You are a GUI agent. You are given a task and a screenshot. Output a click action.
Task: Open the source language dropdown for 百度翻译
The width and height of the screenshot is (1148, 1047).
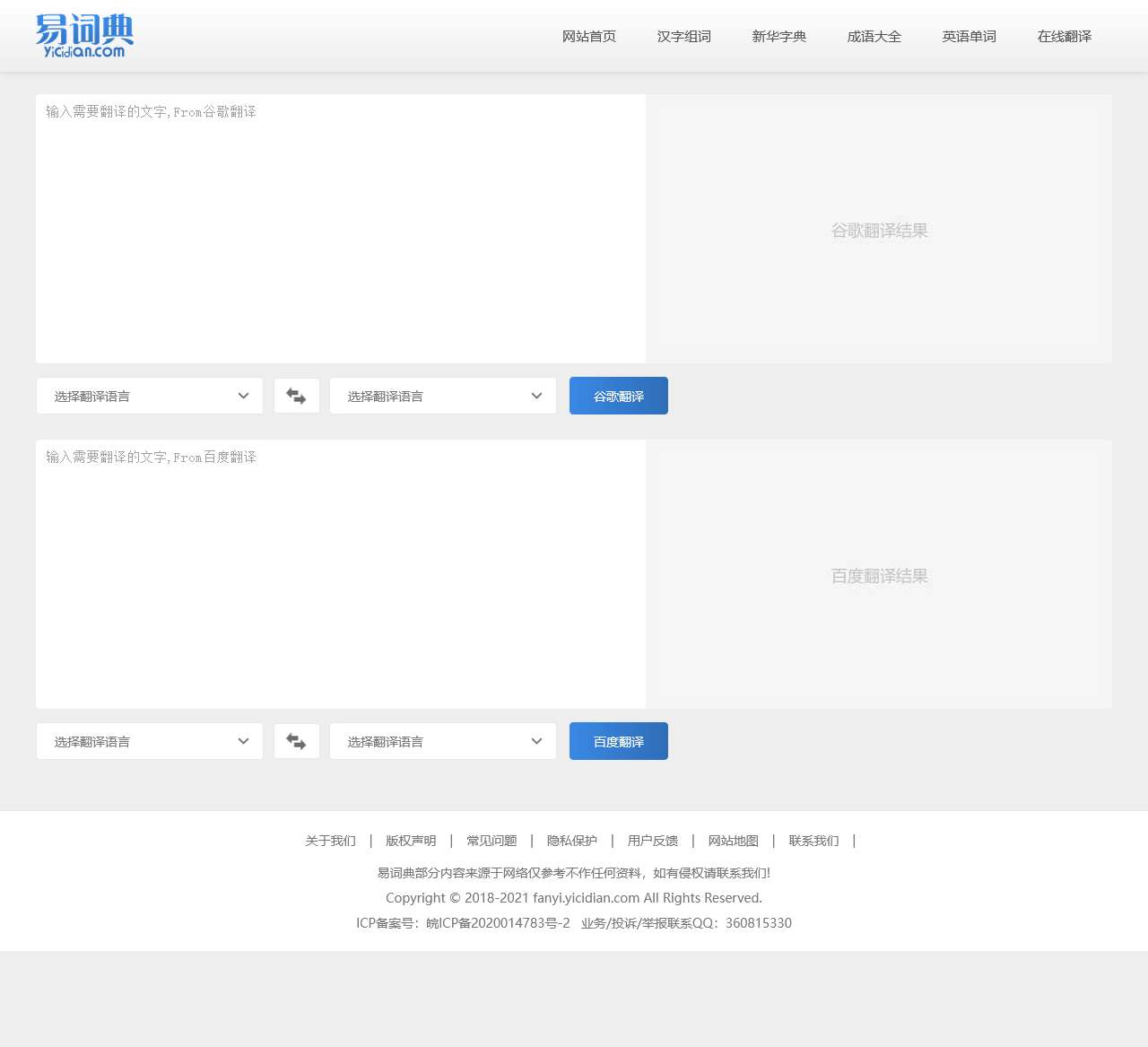click(x=149, y=741)
